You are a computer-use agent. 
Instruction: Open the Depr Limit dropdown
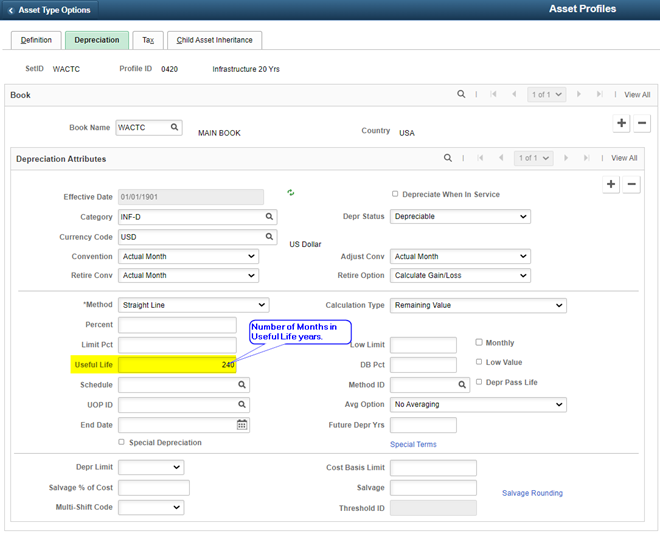pos(151,467)
